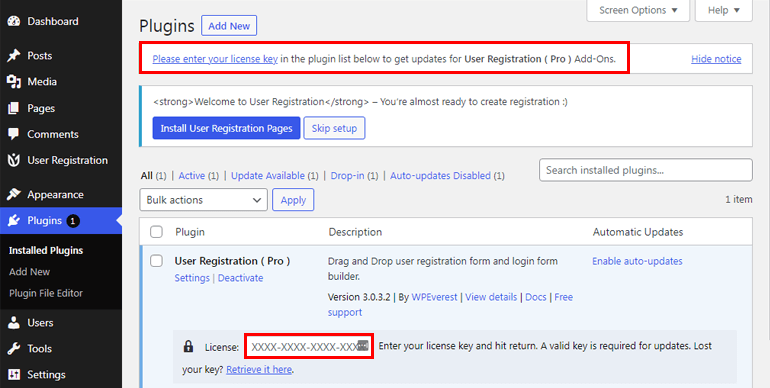Click the license padlock icon

pos(188,347)
